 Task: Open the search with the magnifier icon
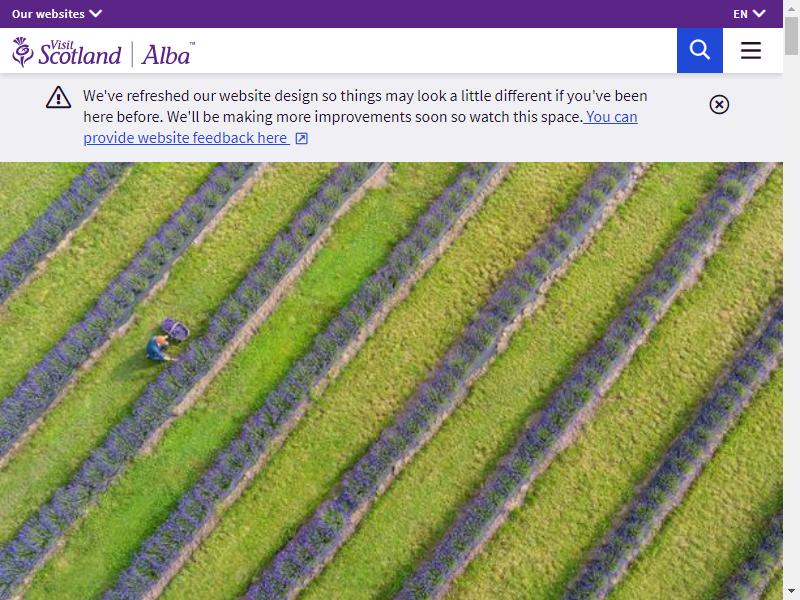699,50
